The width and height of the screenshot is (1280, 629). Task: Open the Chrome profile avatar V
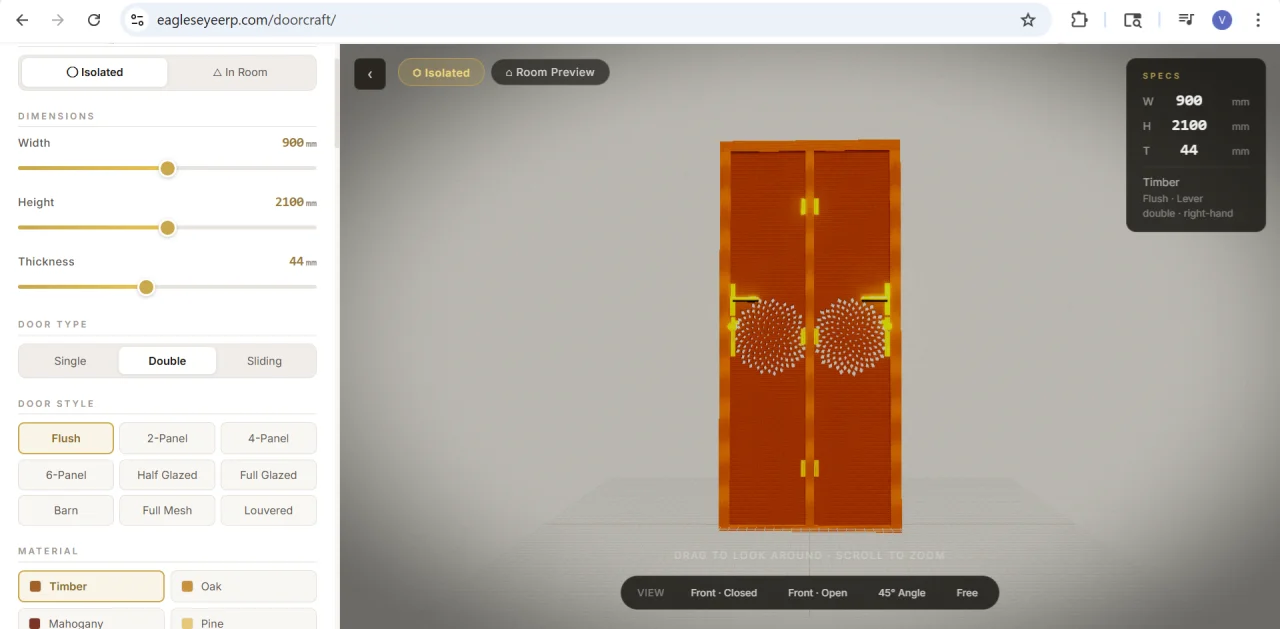1222,20
